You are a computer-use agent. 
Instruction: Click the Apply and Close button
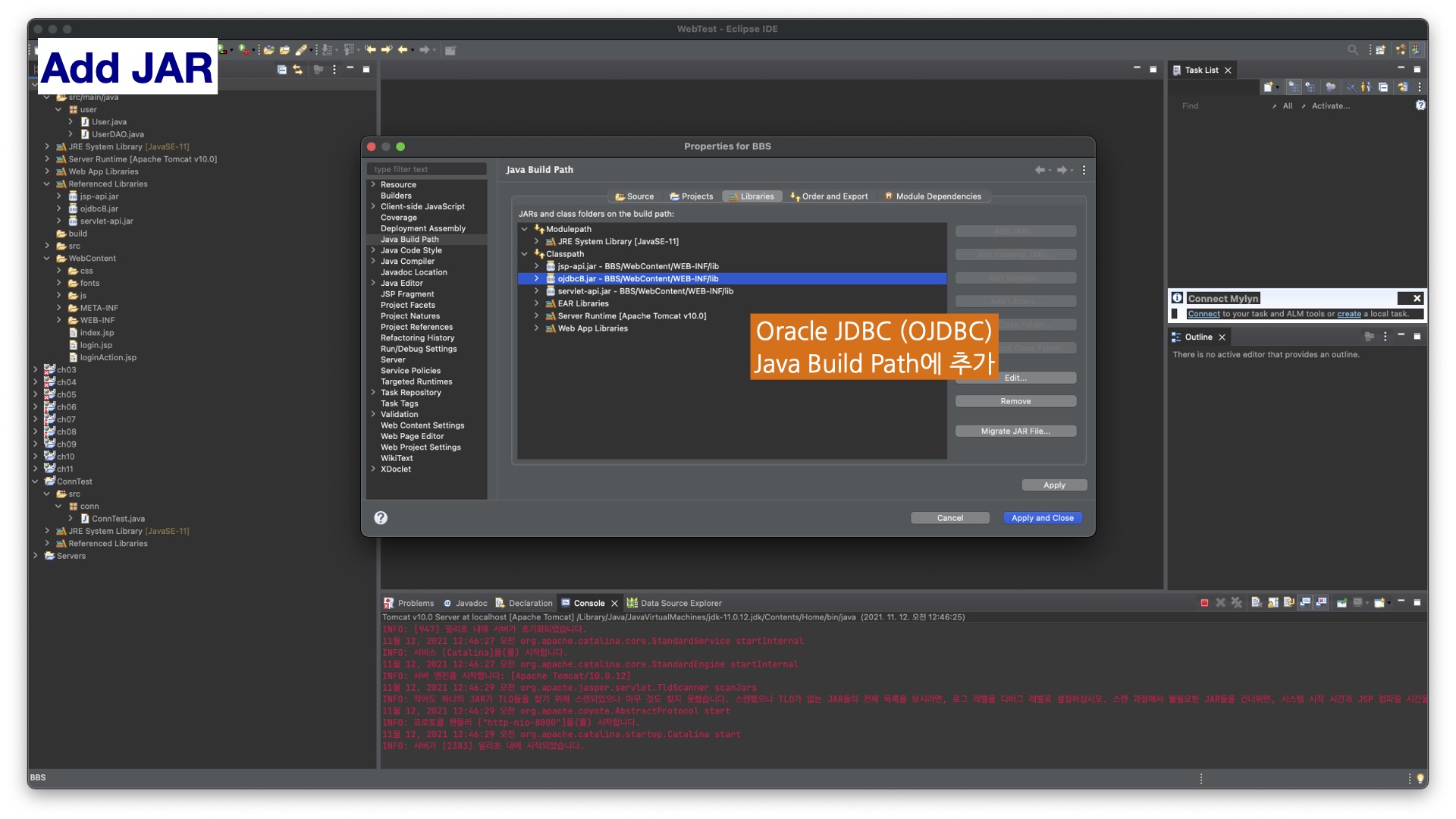pyautogui.click(x=1042, y=518)
